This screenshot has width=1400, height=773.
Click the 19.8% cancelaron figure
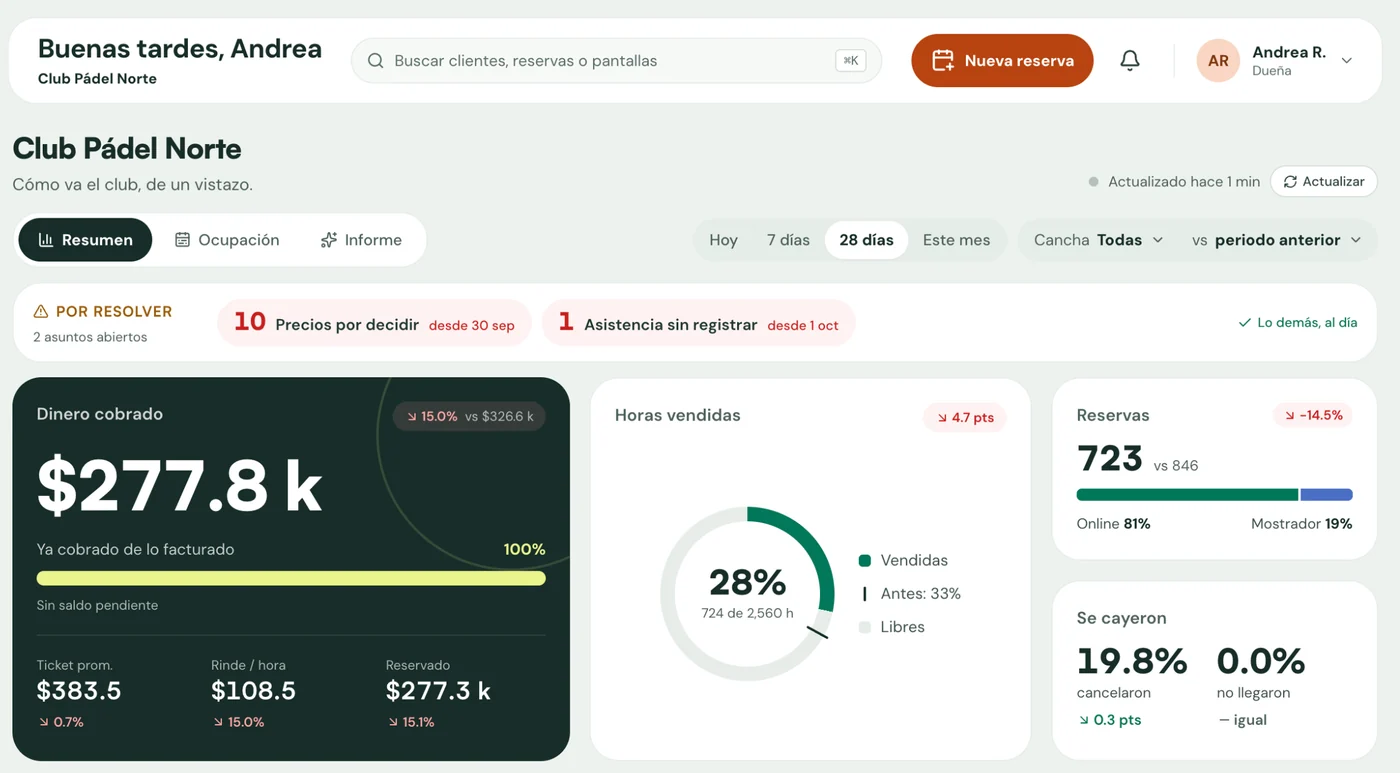click(1132, 661)
